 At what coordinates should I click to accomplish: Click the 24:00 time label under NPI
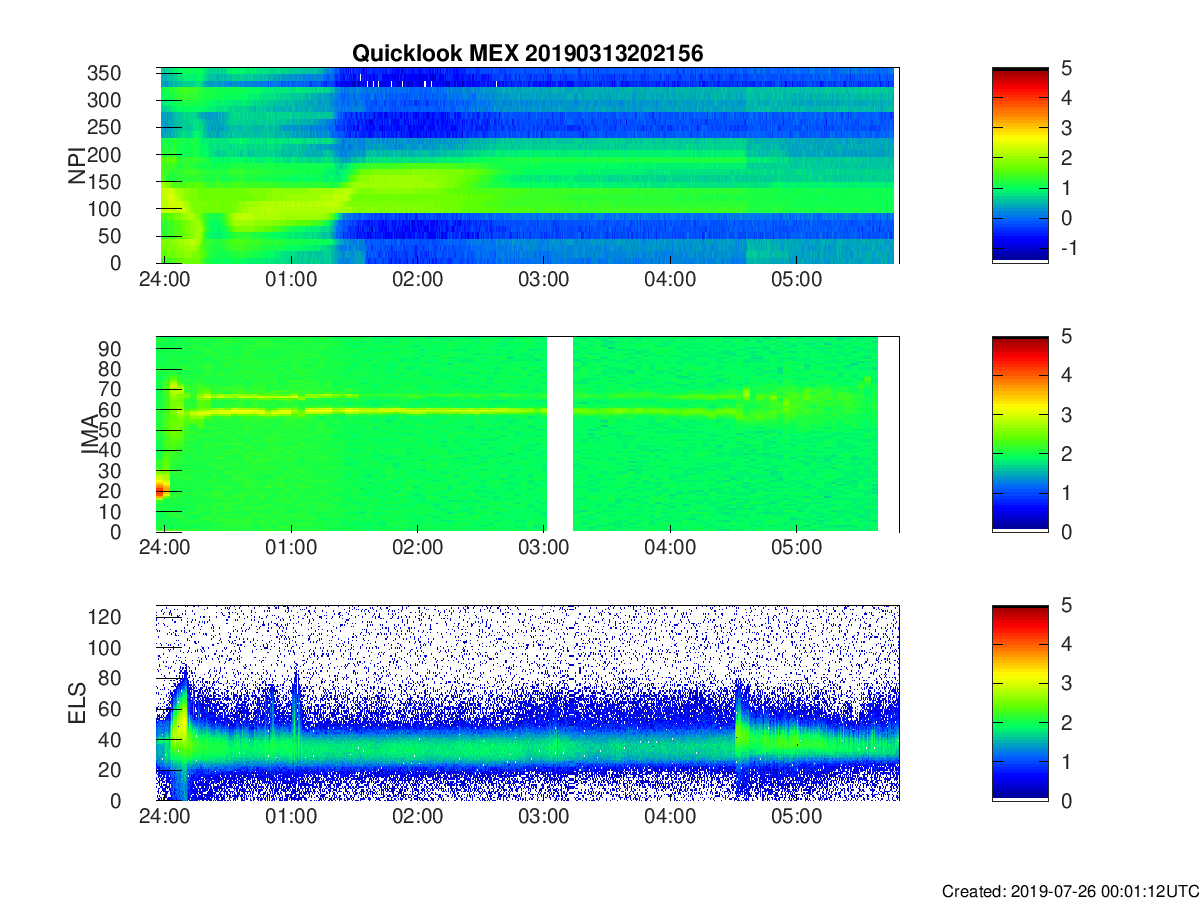point(164,280)
